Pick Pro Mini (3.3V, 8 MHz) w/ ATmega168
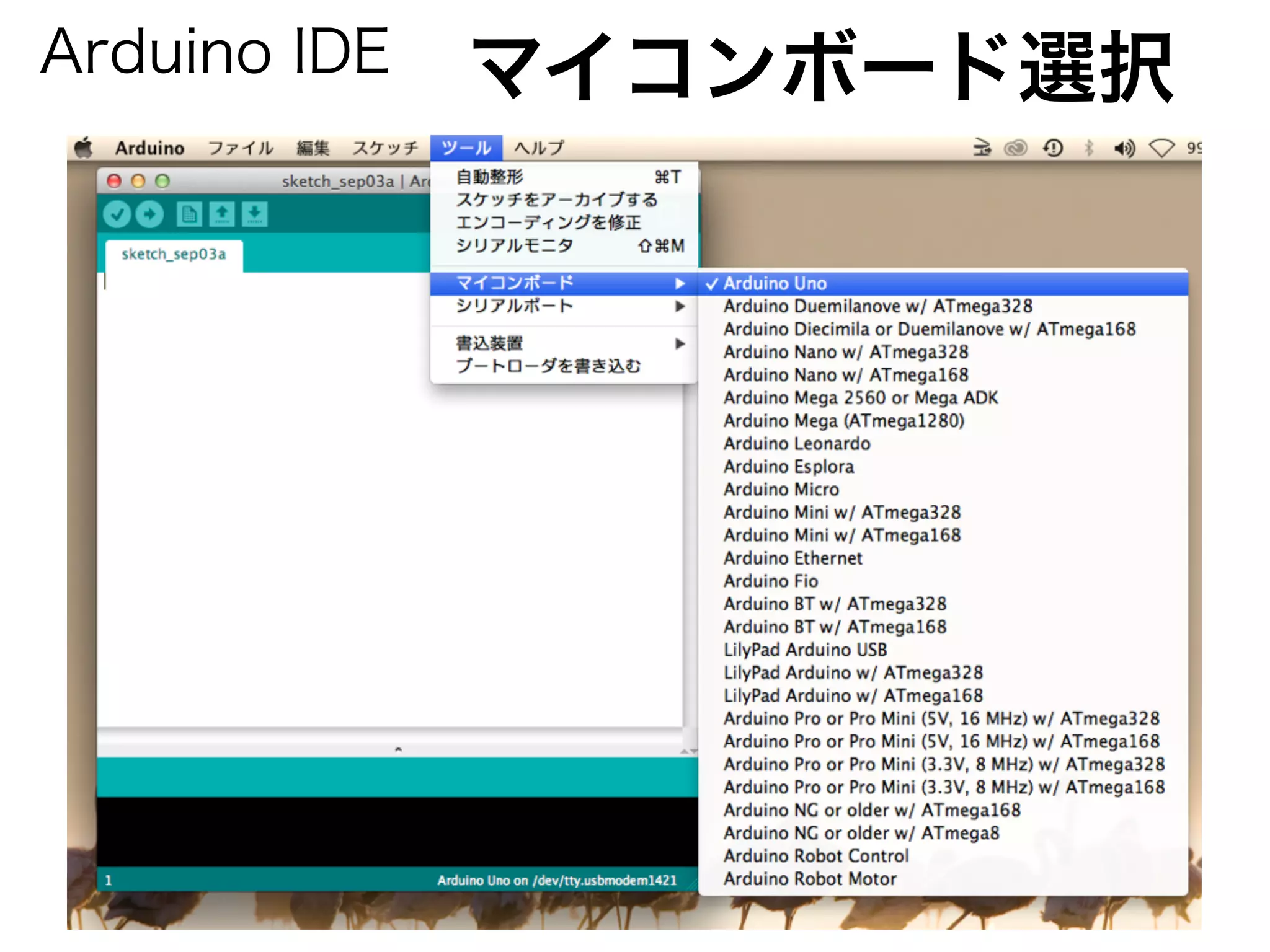Image resolution: width=1270 pixels, height=952 pixels. (x=943, y=788)
